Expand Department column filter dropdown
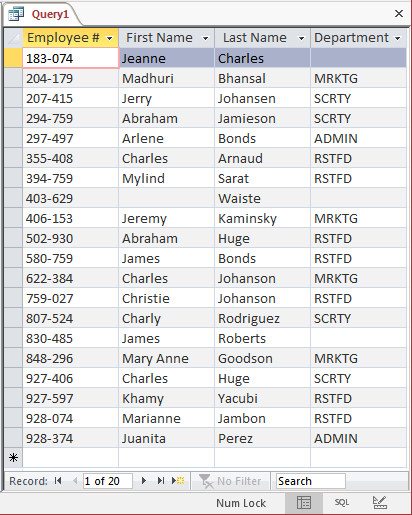The height and width of the screenshot is (515, 412). 398,39
